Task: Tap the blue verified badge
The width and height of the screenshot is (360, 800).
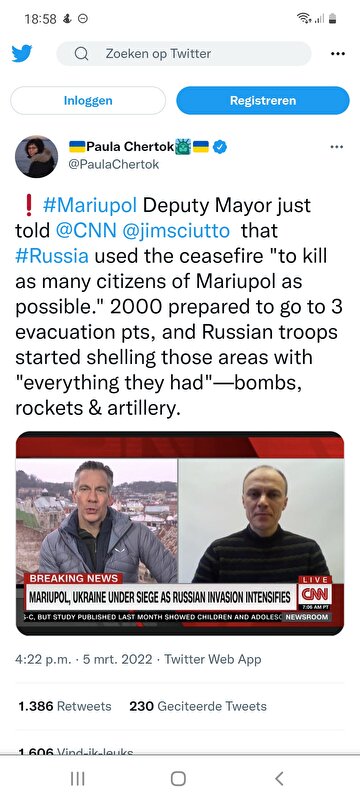Action: (220, 147)
